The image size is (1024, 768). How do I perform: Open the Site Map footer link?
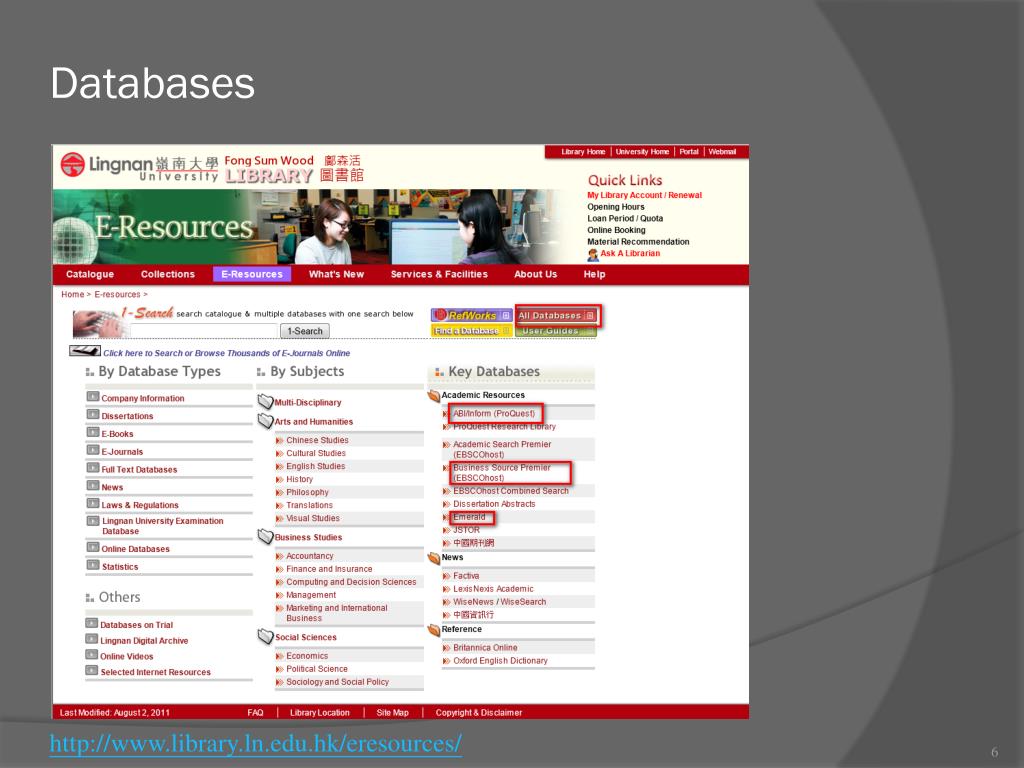click(392, 712)
